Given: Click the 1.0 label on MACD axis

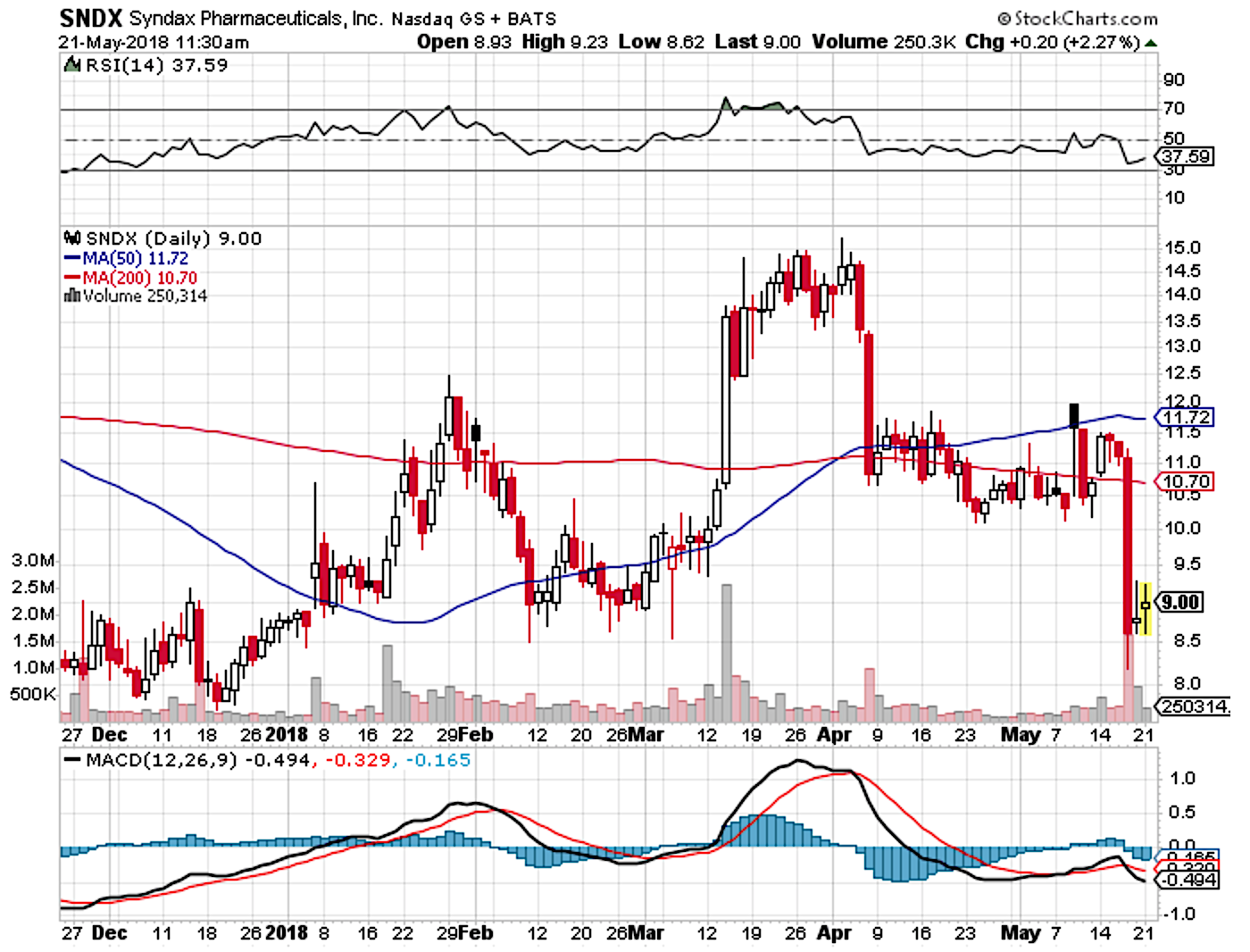Looking at the screenshot, I should pyautogui.click(x=1183, y=778).
